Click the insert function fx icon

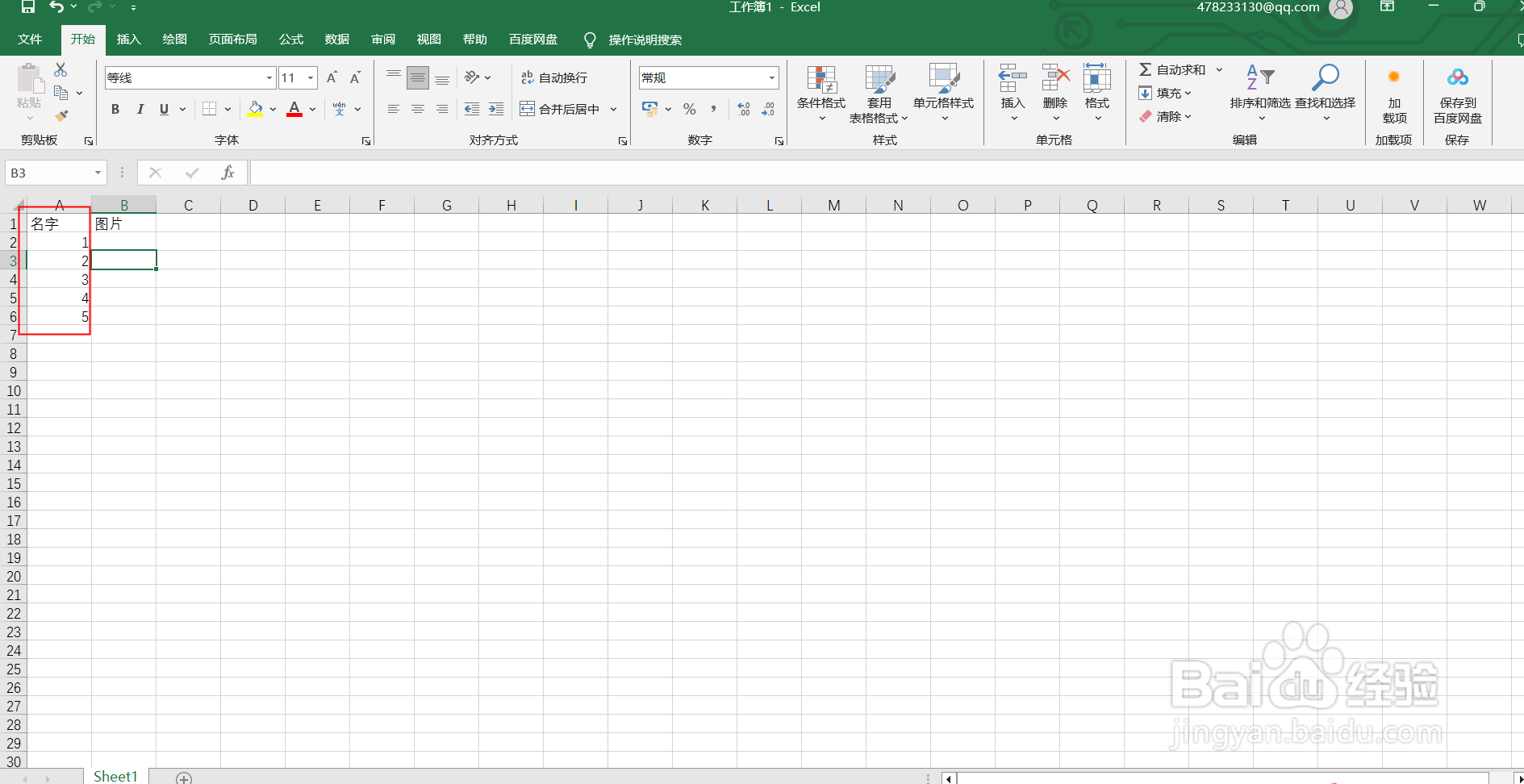[x=228, y=173]
